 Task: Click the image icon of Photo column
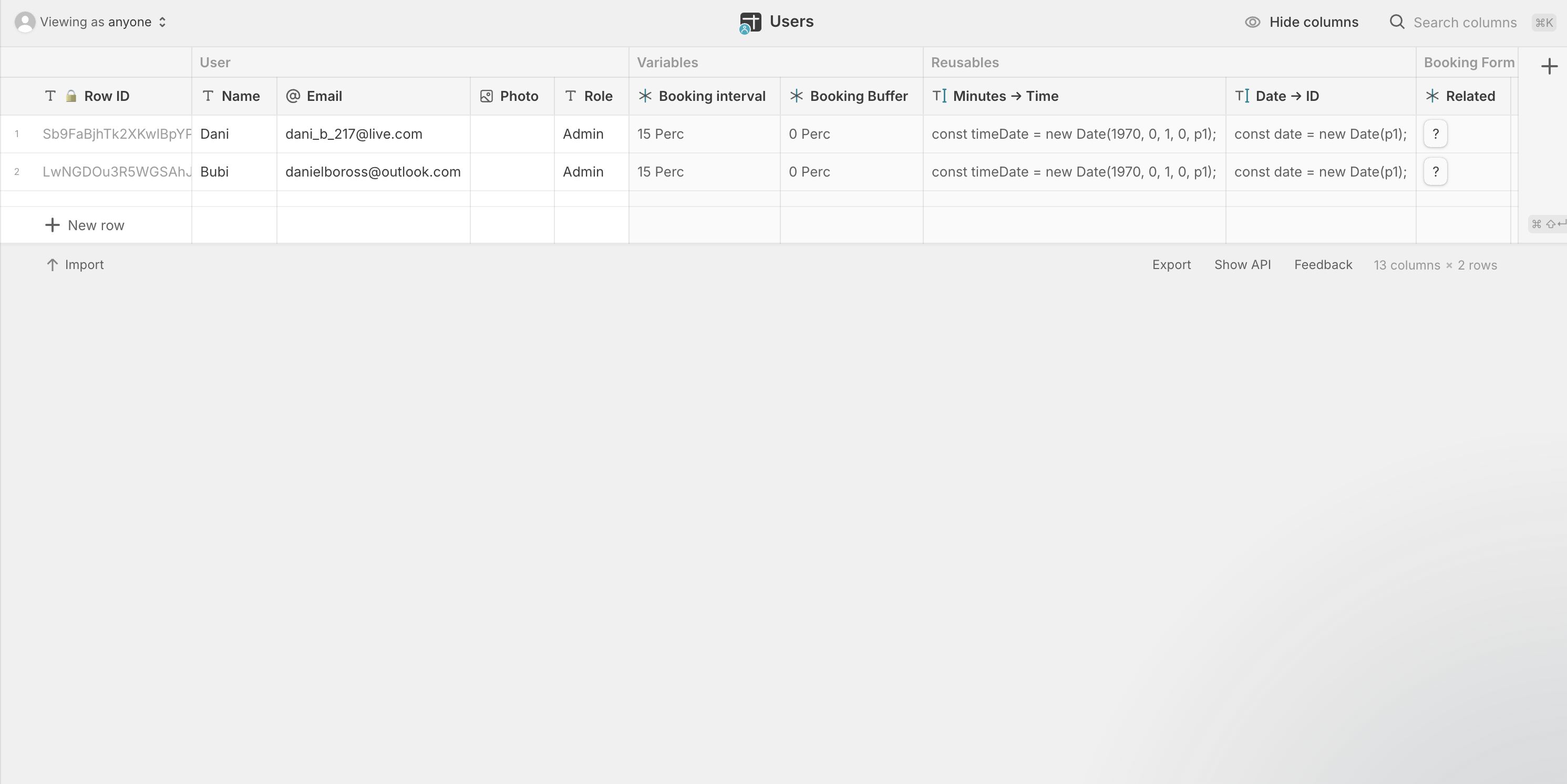(x=486, y=96)
